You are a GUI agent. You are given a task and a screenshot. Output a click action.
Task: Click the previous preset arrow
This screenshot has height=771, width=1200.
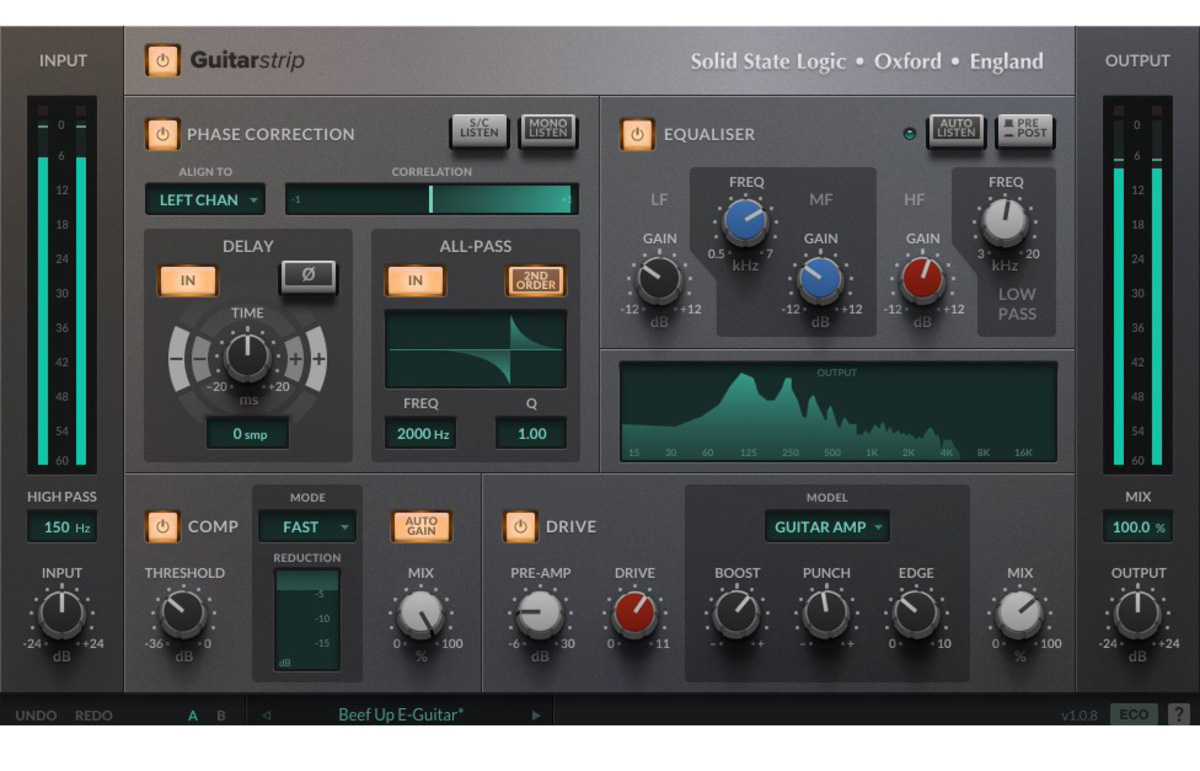click(266, 716)
